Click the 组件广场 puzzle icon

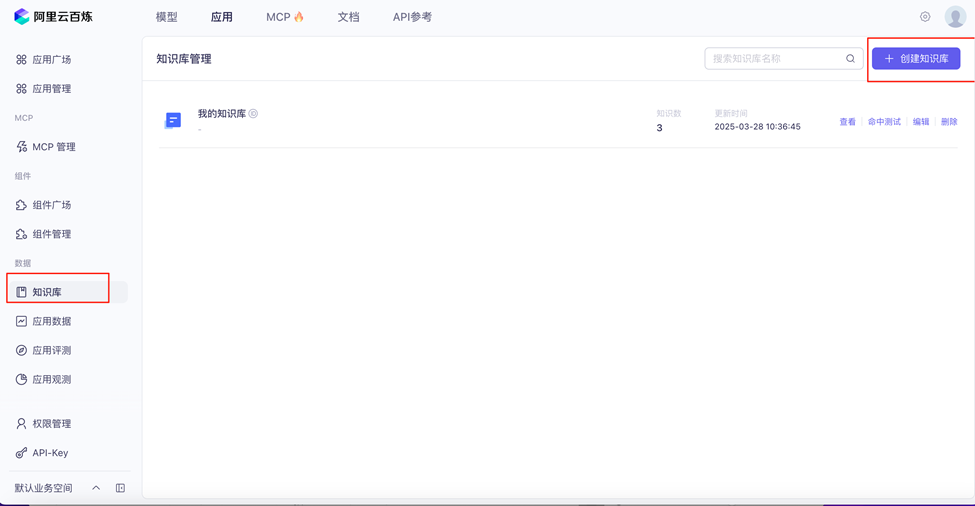coord(21,205)
